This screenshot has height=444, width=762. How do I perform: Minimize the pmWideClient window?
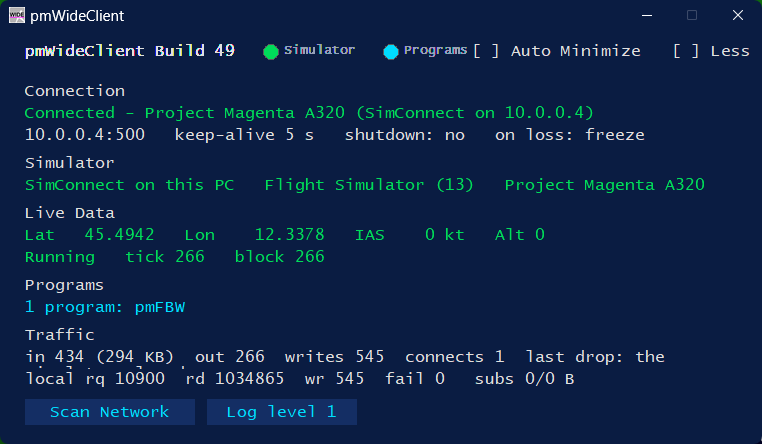647,16
